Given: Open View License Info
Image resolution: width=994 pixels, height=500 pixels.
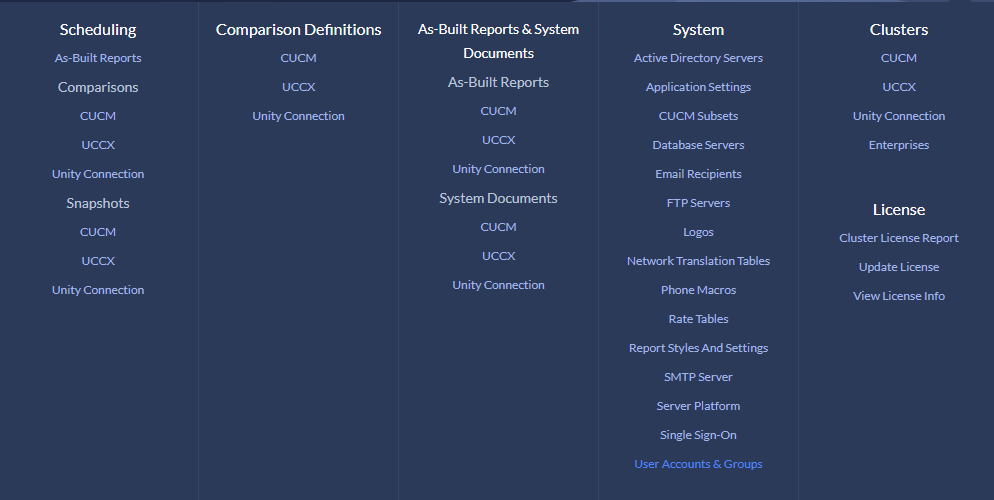Looking at the screenshot, I should pyautogui.click(x=898, y=296).
